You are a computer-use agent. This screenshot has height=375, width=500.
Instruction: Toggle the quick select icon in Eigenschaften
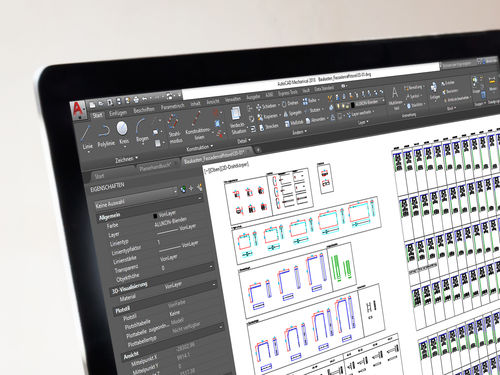[x=199, y=187]
